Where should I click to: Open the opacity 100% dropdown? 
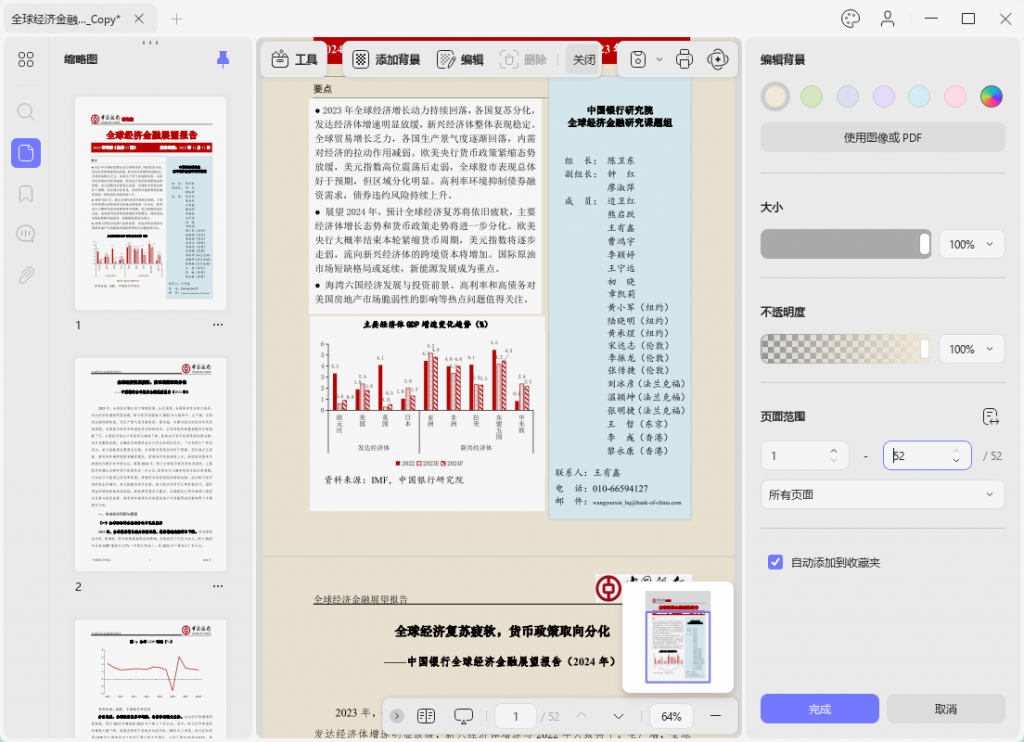tap(971, 349)
